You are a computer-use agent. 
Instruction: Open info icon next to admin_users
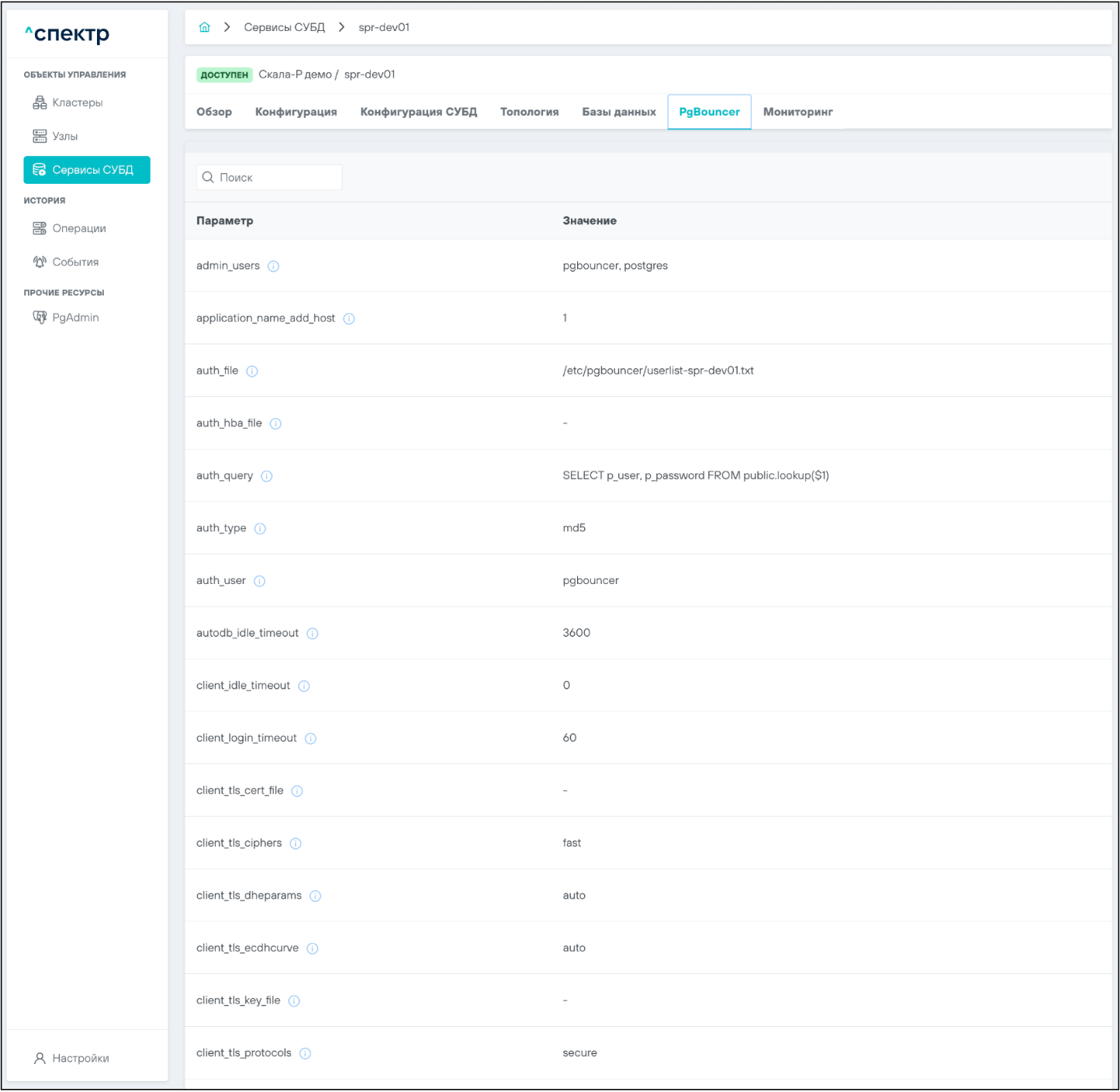point(273,266)
